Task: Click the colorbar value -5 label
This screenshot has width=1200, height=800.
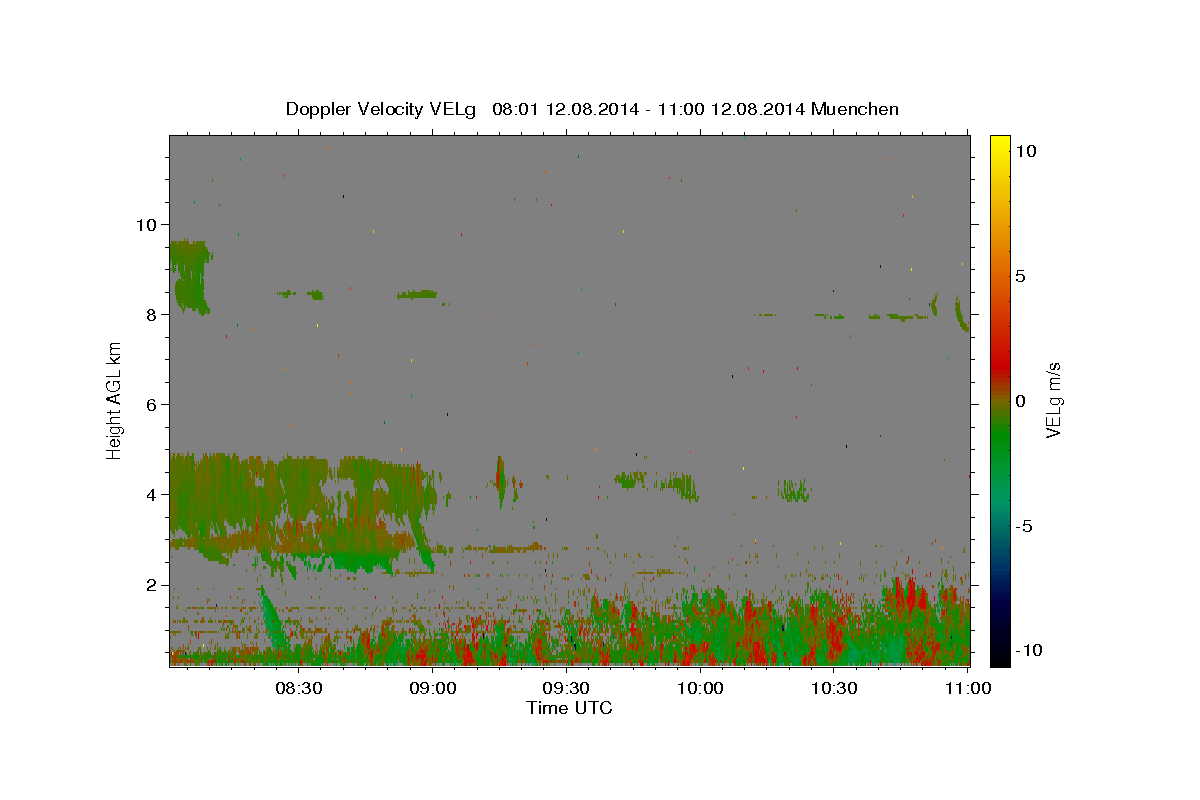Action: coord(1022,526)
